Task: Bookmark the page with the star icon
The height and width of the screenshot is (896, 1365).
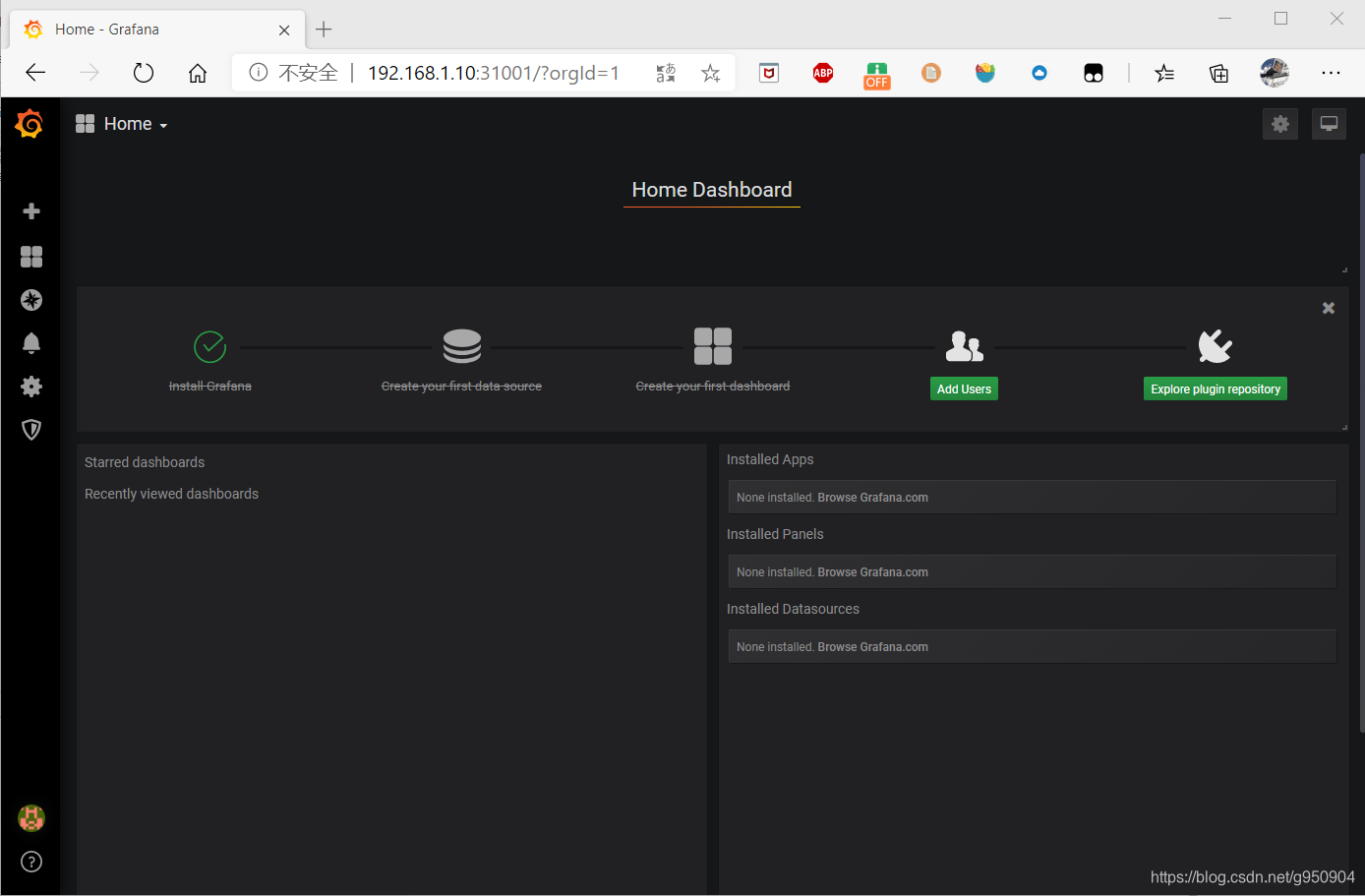Action: click(x=711, y=73)
